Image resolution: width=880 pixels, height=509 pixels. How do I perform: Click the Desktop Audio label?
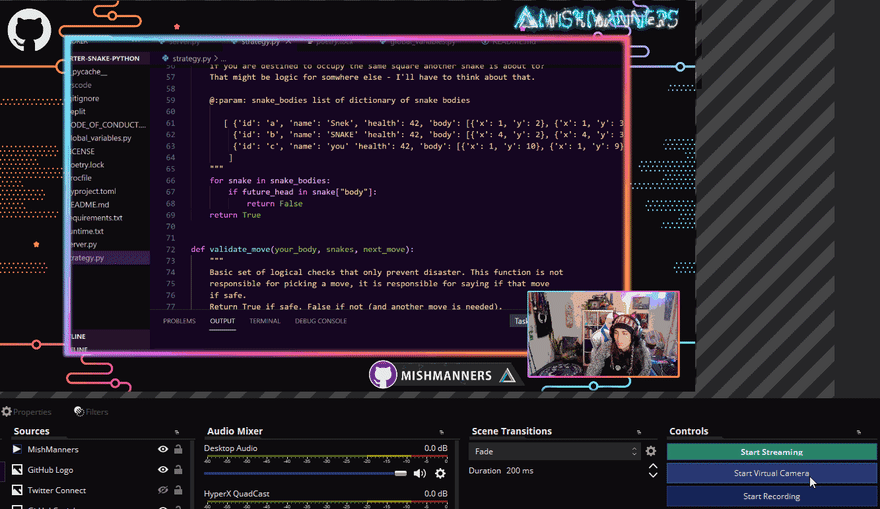pos(230,448)
